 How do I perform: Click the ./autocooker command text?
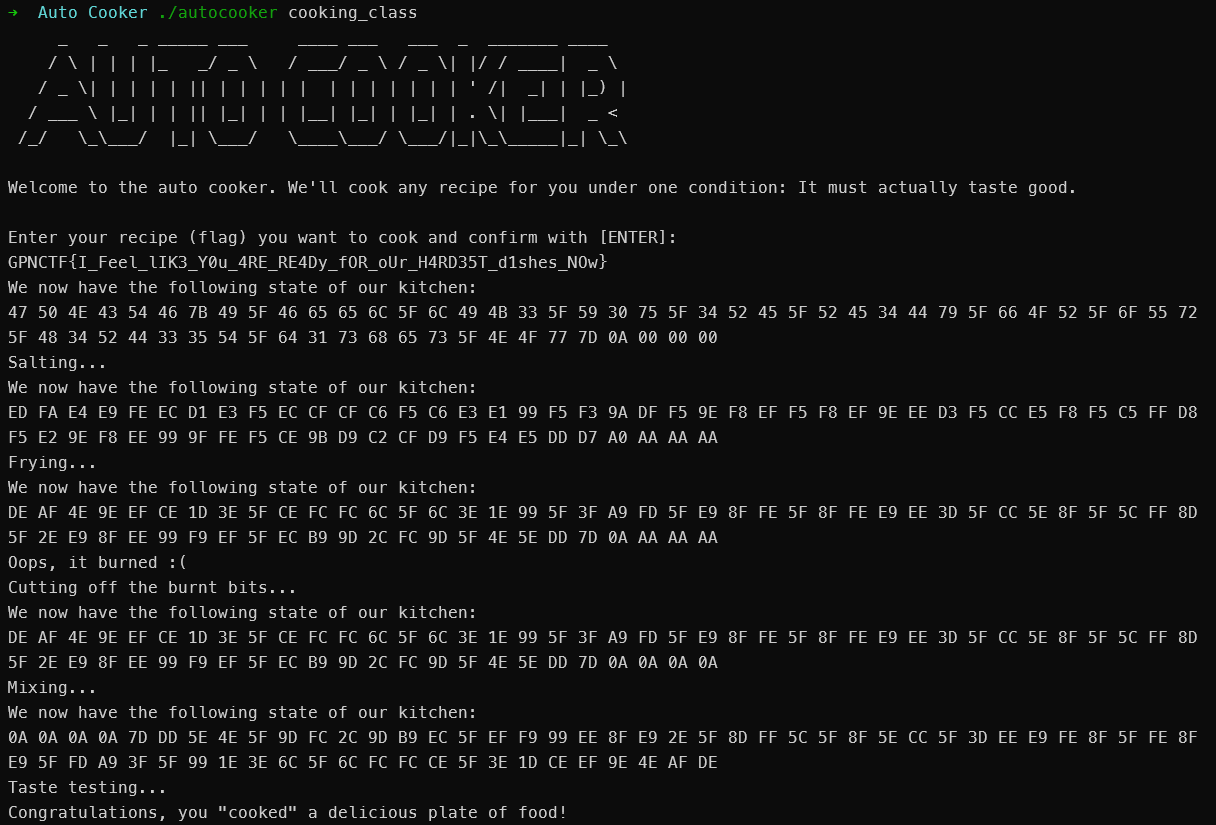click(x=218, y=13)
